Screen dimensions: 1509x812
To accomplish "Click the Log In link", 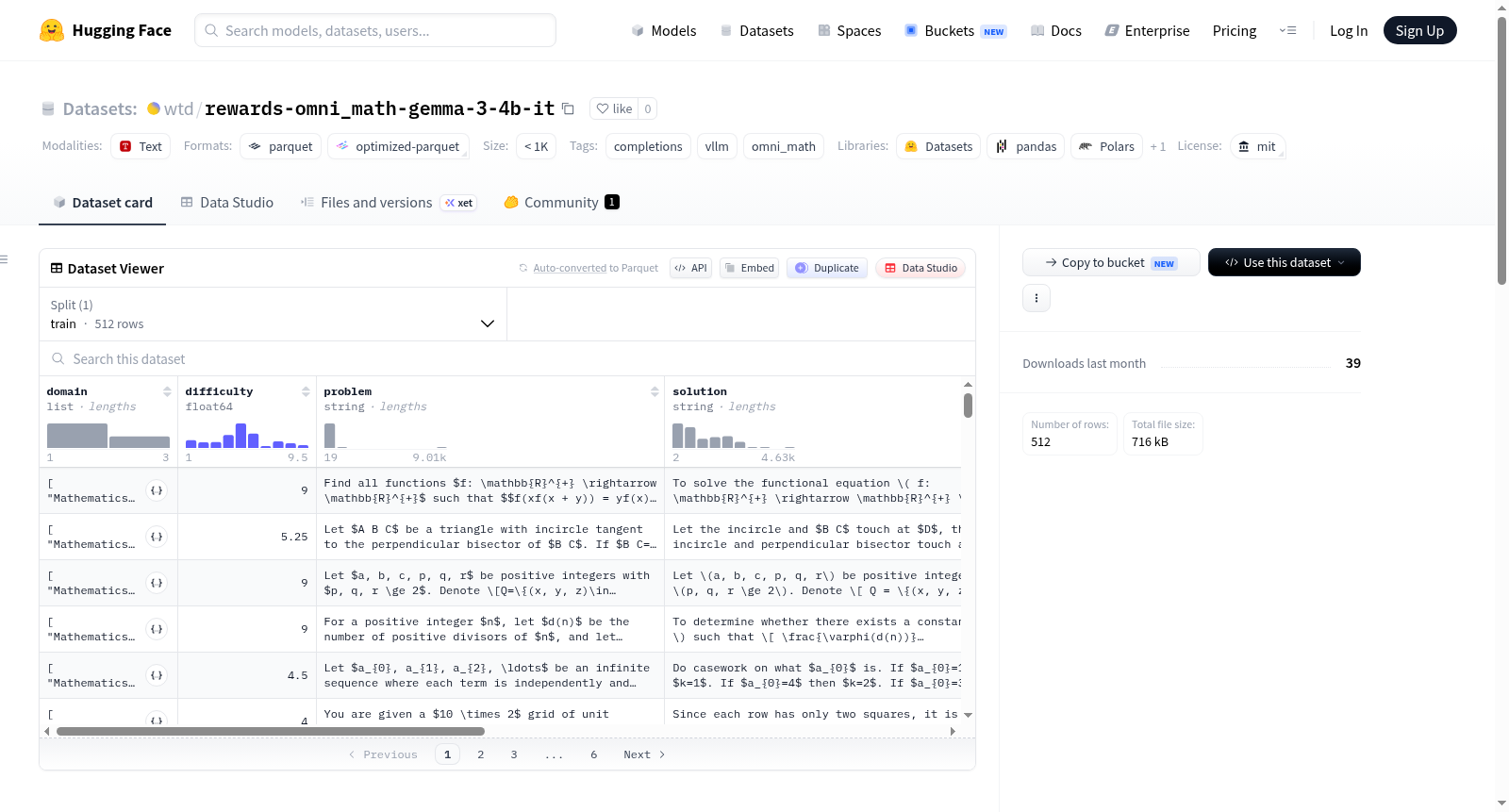I will pyautogui.click(x=1349, y=30).
